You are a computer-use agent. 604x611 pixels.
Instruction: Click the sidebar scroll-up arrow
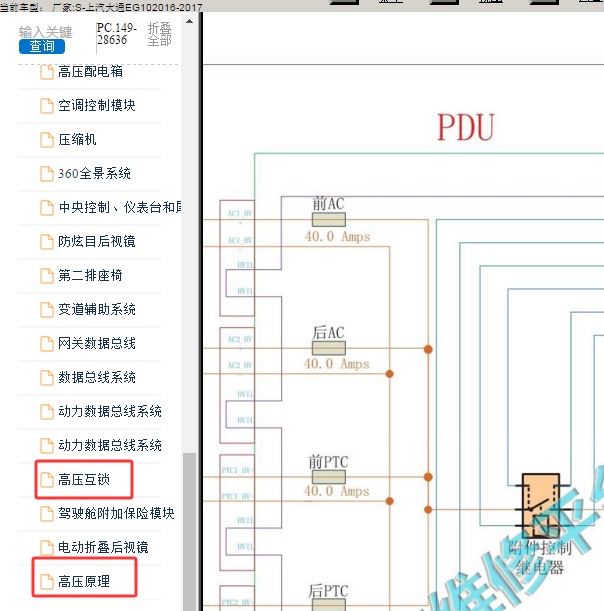coord(189,21)
